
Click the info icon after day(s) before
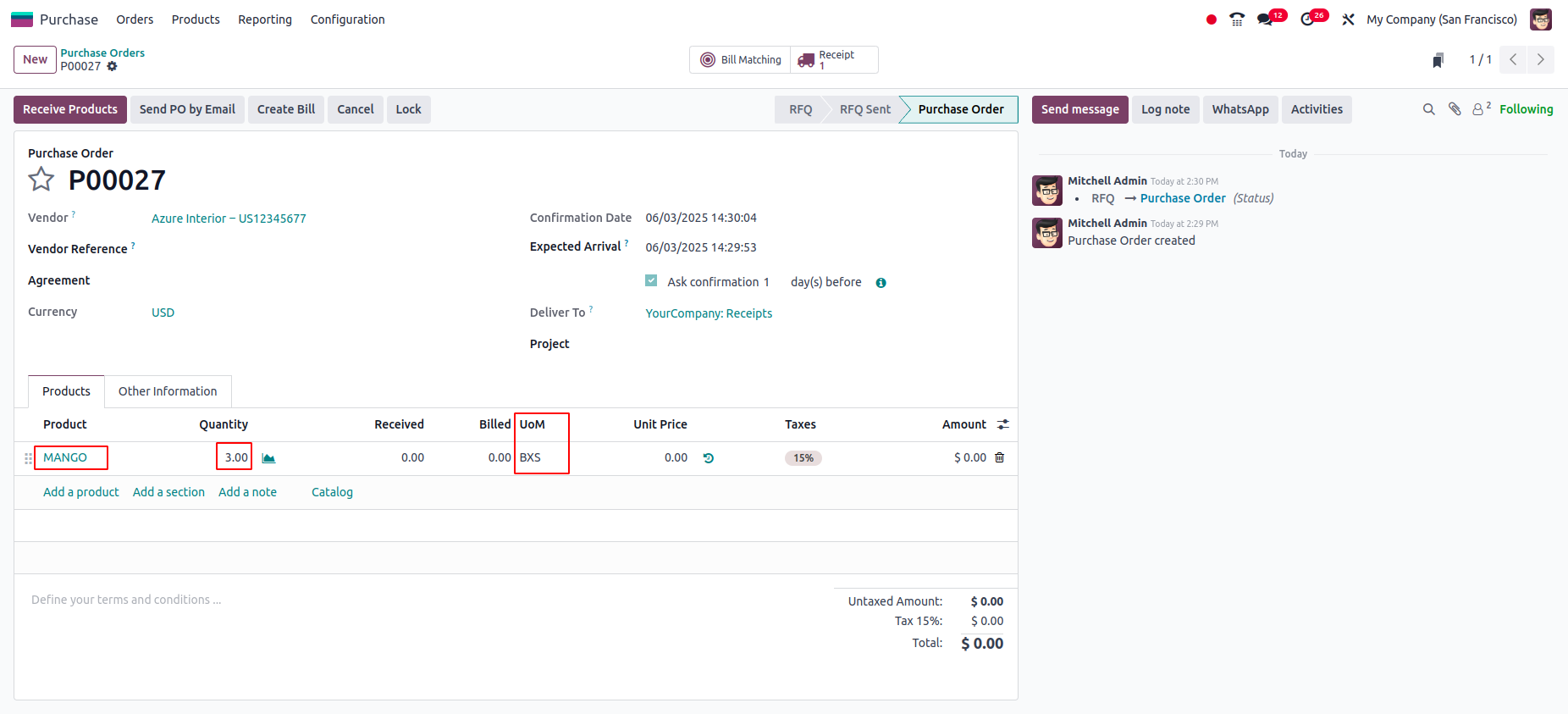point(881,283)
